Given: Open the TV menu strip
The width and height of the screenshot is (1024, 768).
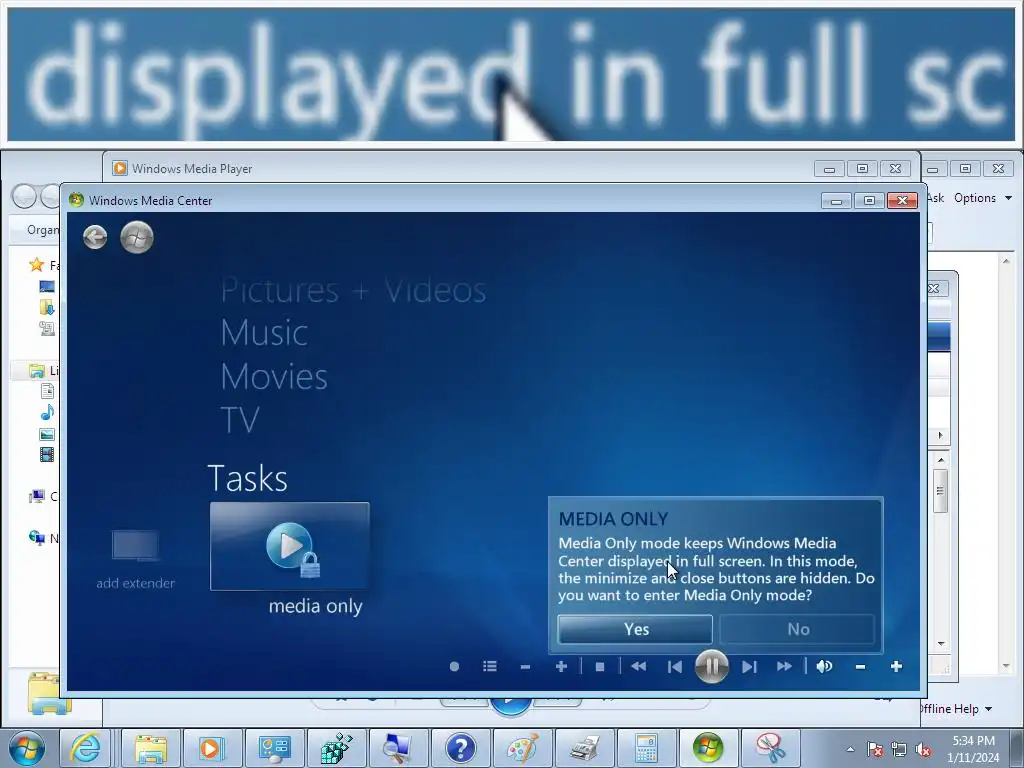Looking at the screenshot, I should [240, 420].
